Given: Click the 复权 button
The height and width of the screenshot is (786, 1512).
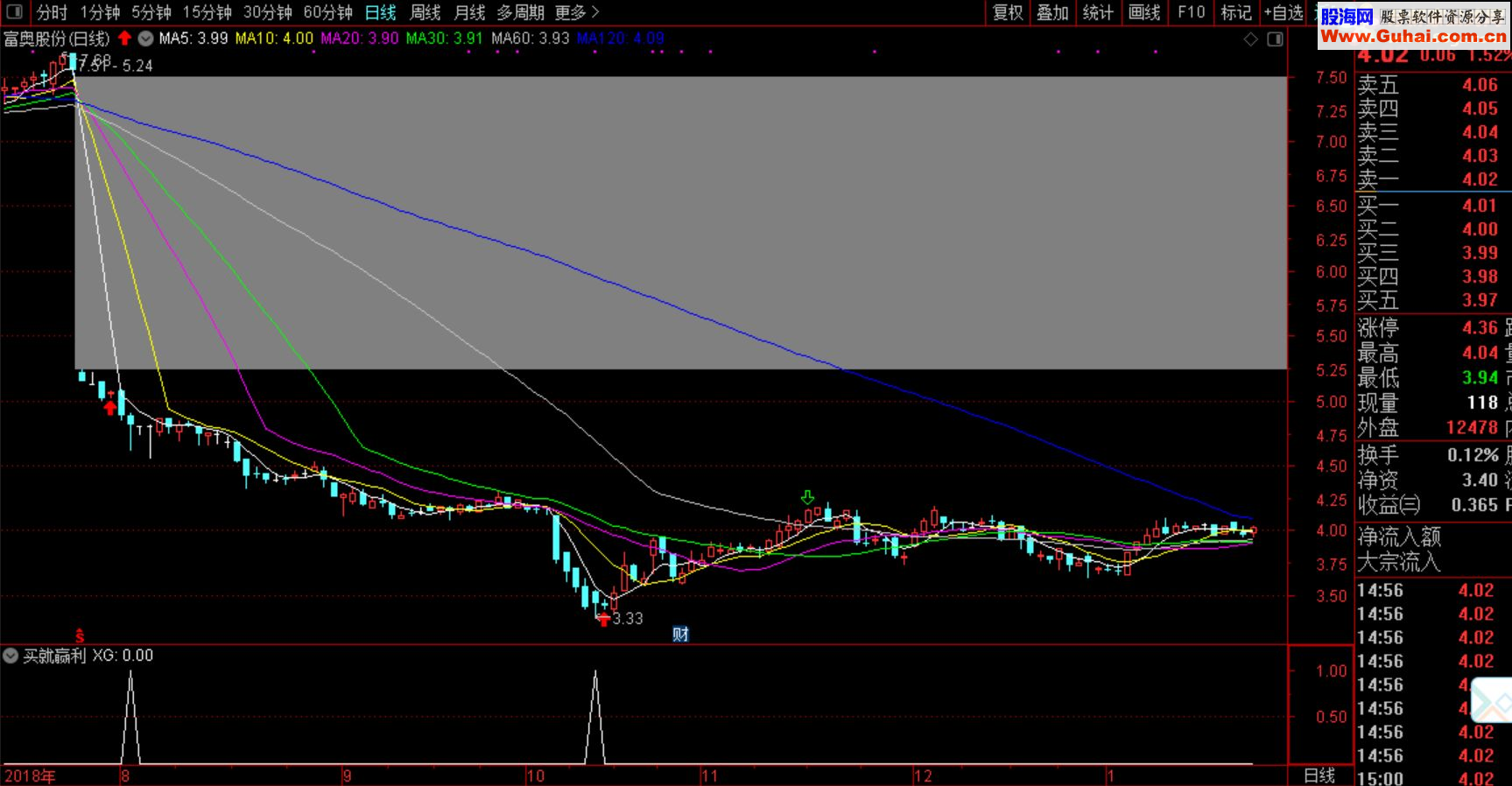Looking at the screenshot, I should (x=1008, y=12).
